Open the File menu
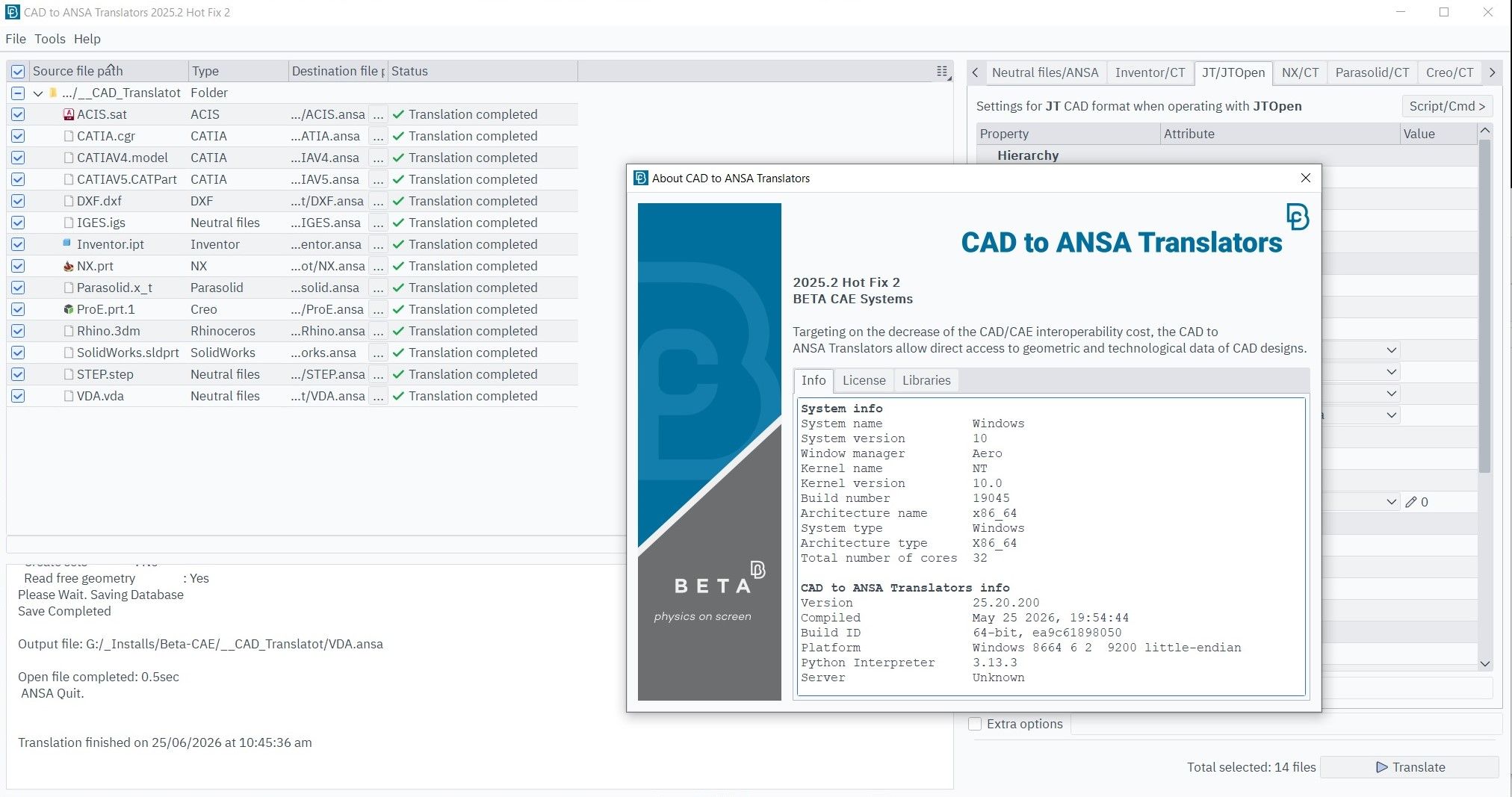Screen dimensions: 1512x797 pos(16,39)
